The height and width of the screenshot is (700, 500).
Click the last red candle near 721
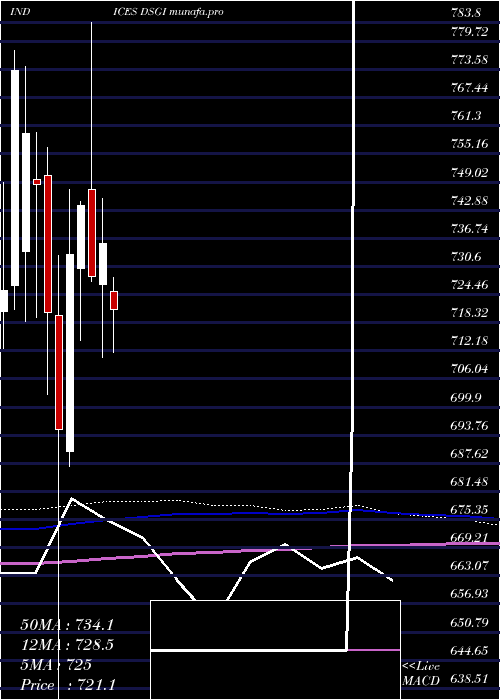pyautogui.click(x=114, y=300)
